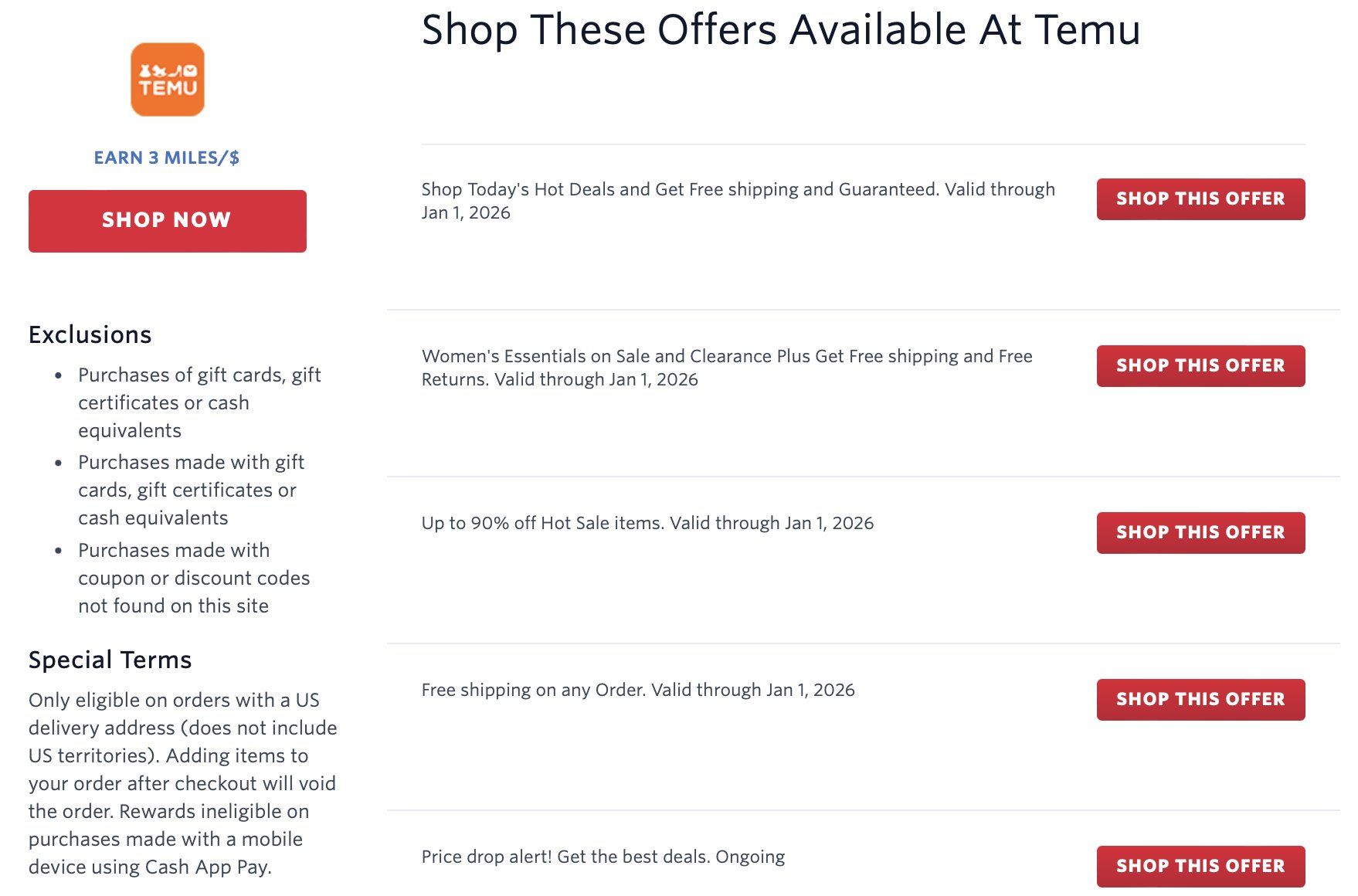Click the EARN 3 MILES/$ label
Screen dimensions: 1358x896
click(167, 158)
